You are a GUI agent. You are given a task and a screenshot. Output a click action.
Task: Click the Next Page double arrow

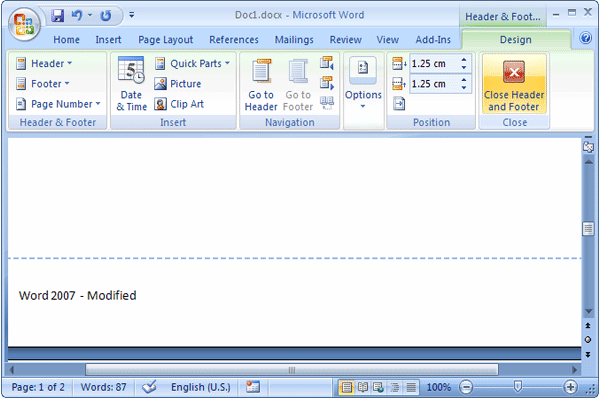pos(588,354)
